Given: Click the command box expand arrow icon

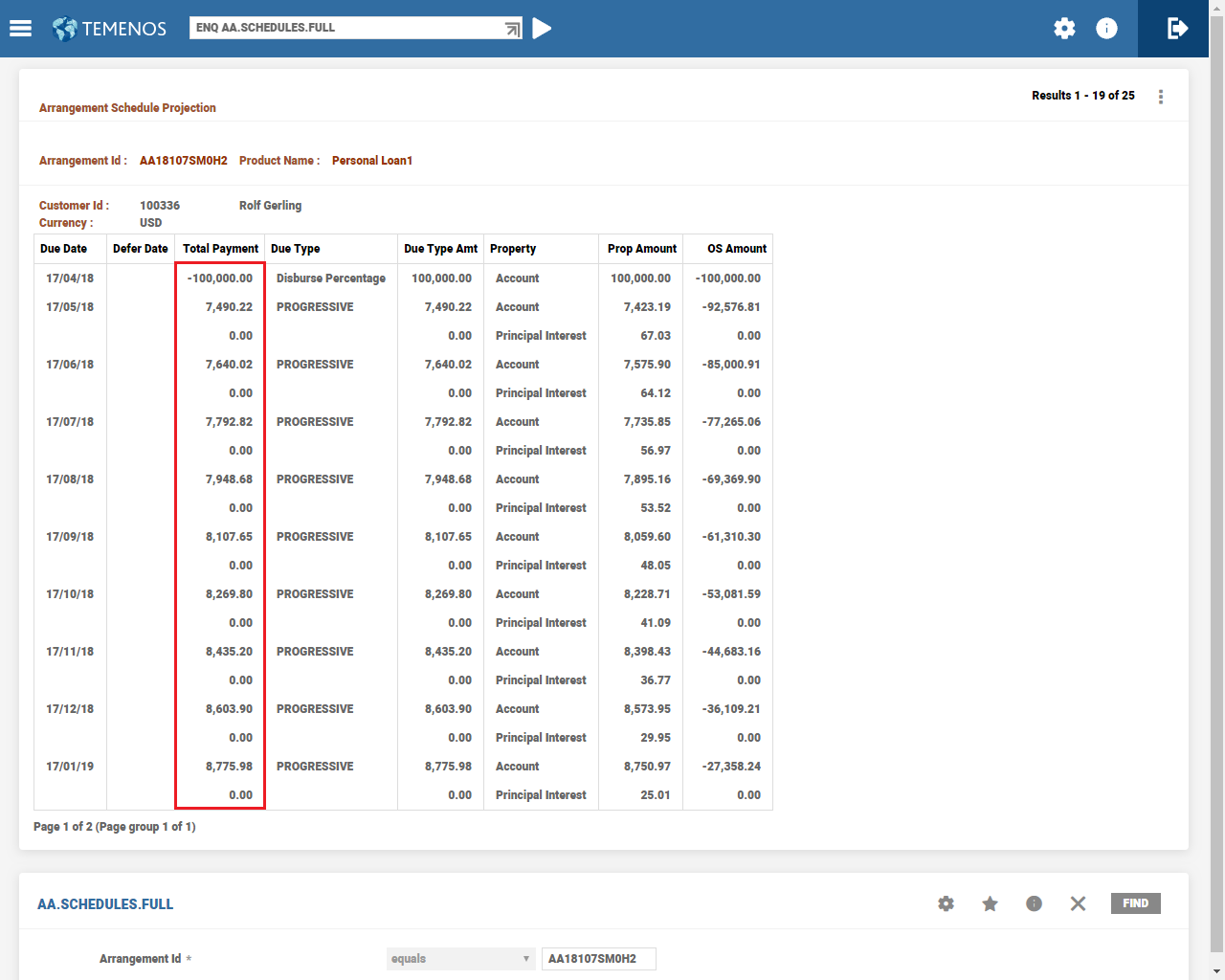Looking at the screenshot, I should (513, 29).
